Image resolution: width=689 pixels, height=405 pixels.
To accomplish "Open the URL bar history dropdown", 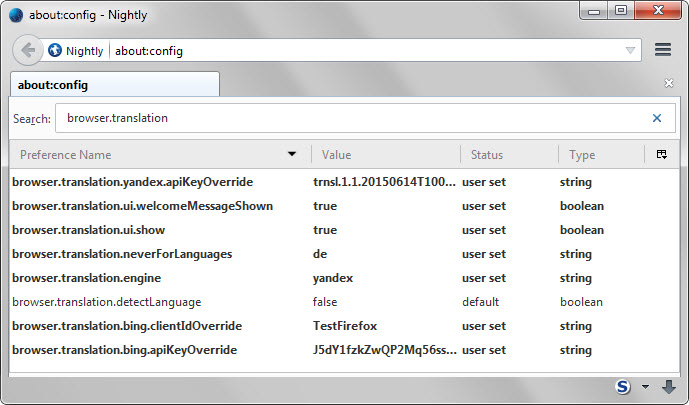I will pos(630,51).
